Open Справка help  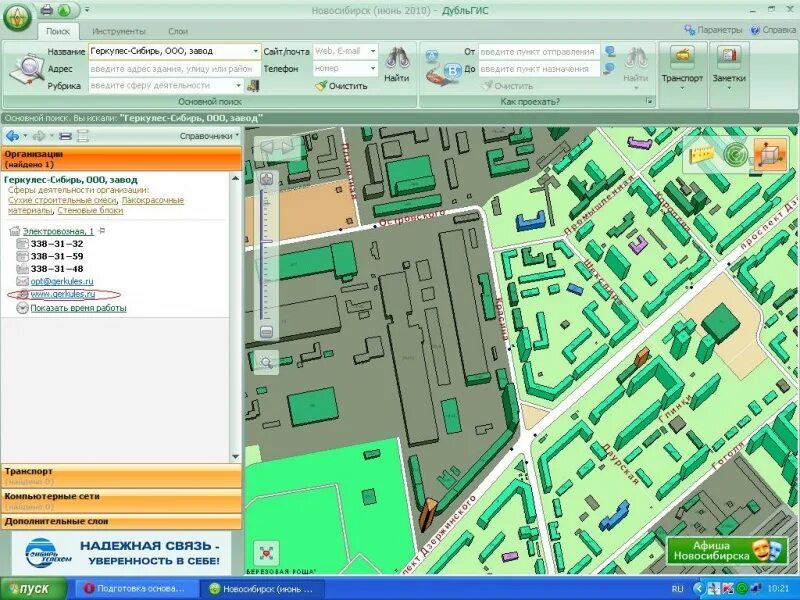coord(773,30)
